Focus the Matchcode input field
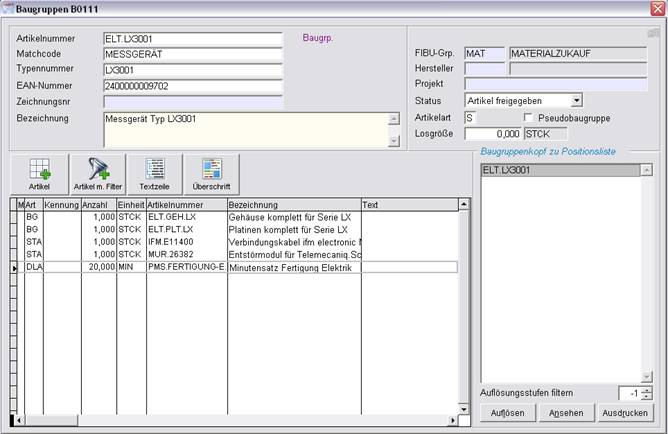Viewport: 668px width, 434px height. 193,55
